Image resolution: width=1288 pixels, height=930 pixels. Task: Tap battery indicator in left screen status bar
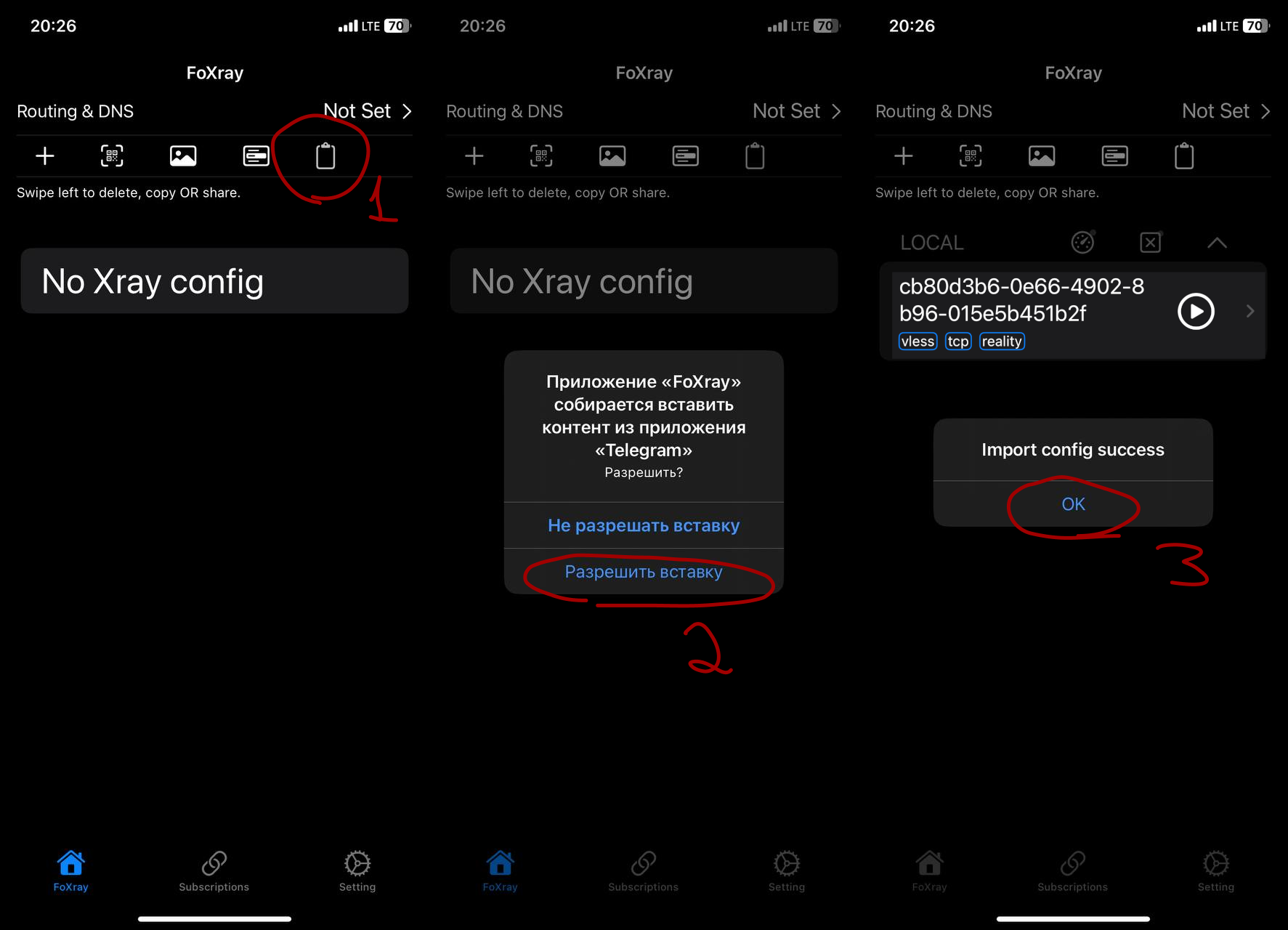[397, 26]
